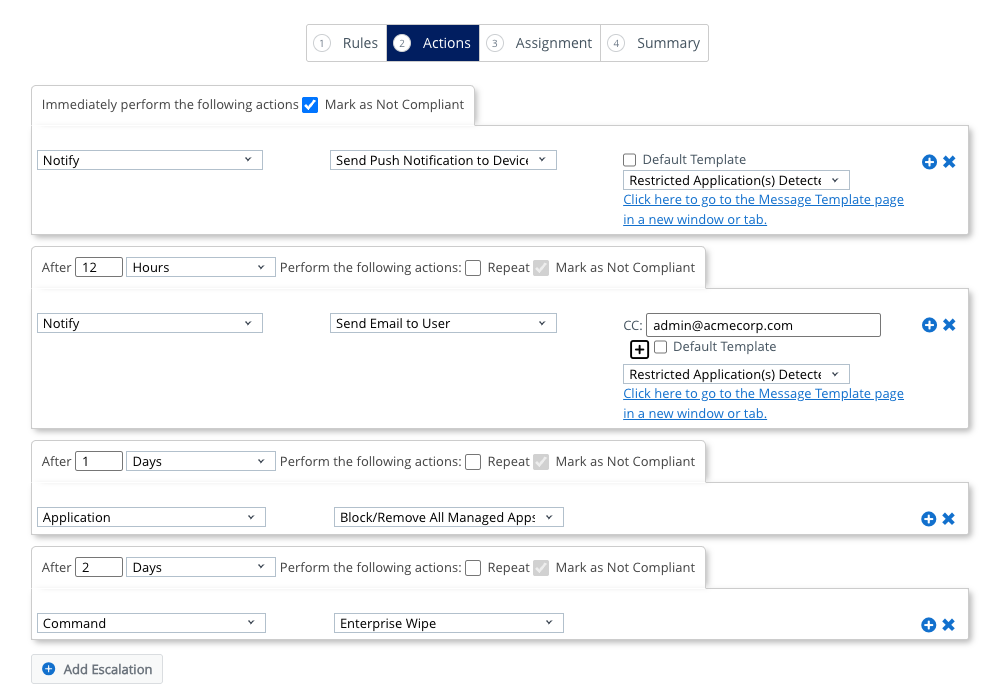
Task: Click the add CC recipient plus box
Action: tap(639, 349)
